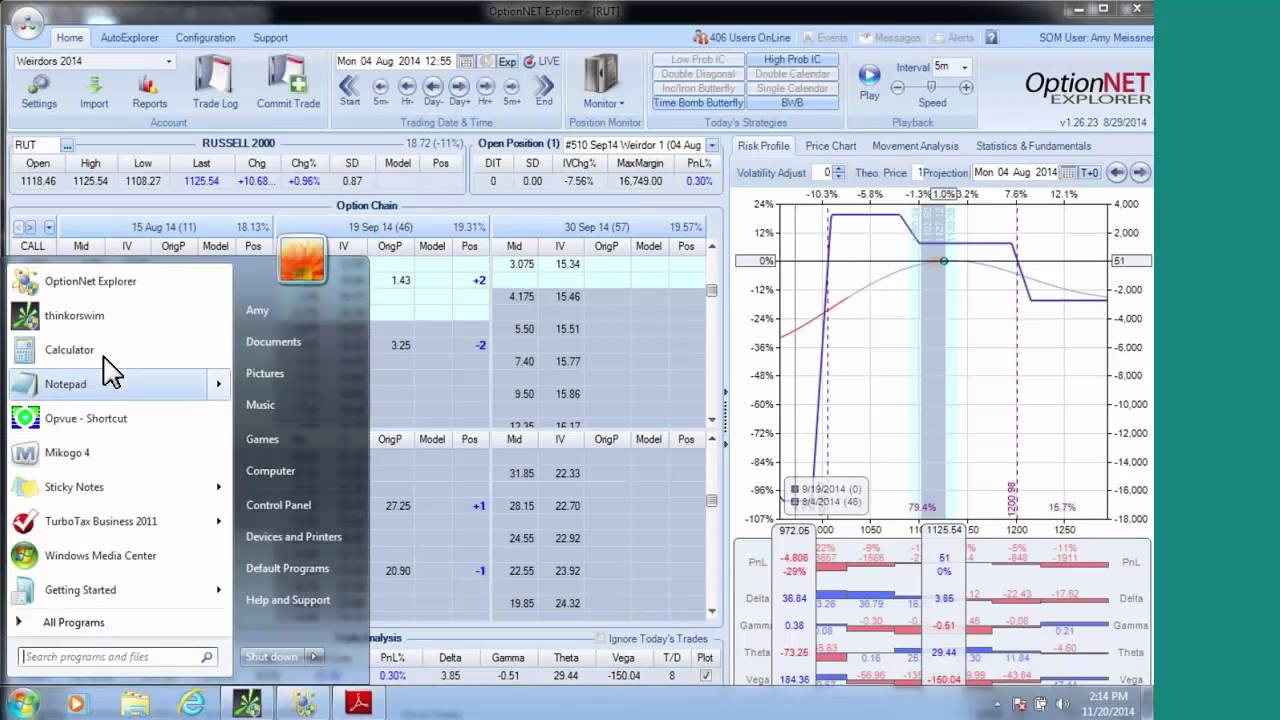Select the Low Prob IC strategy
The height and width of the screenshot is (720, 1280).
pos(698,60)
